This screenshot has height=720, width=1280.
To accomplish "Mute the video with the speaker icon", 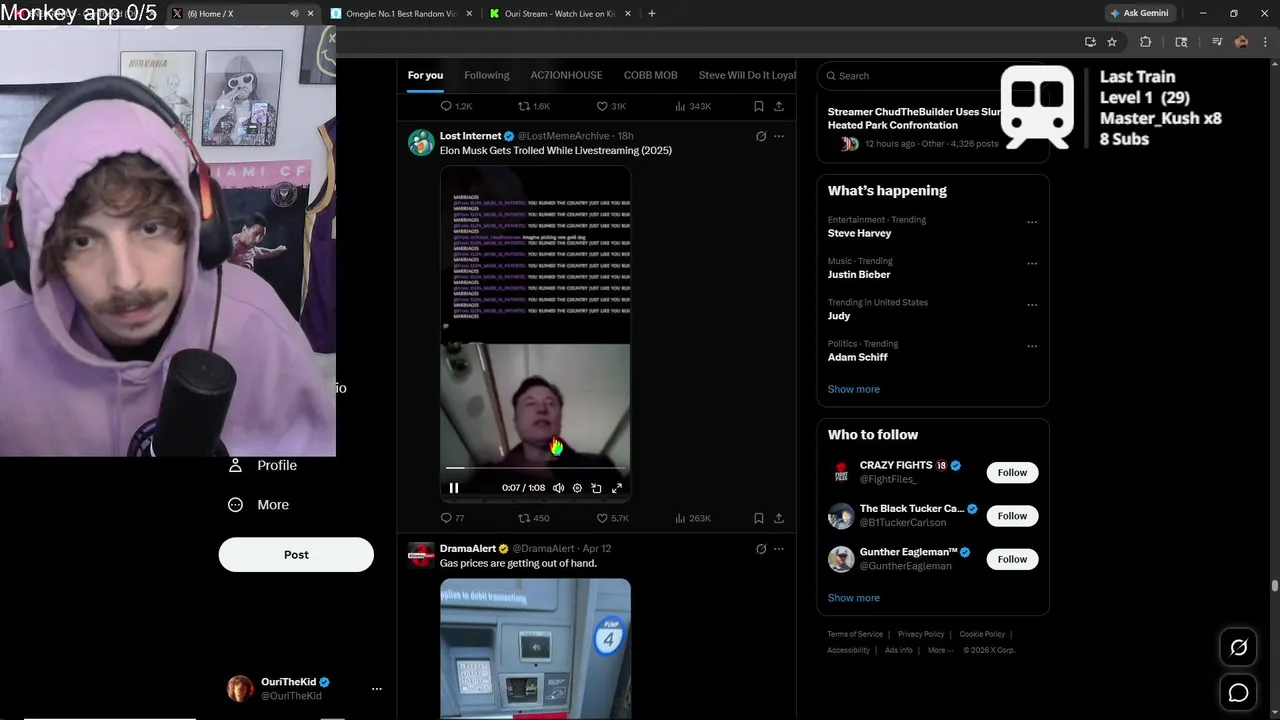I will [558, 488].
